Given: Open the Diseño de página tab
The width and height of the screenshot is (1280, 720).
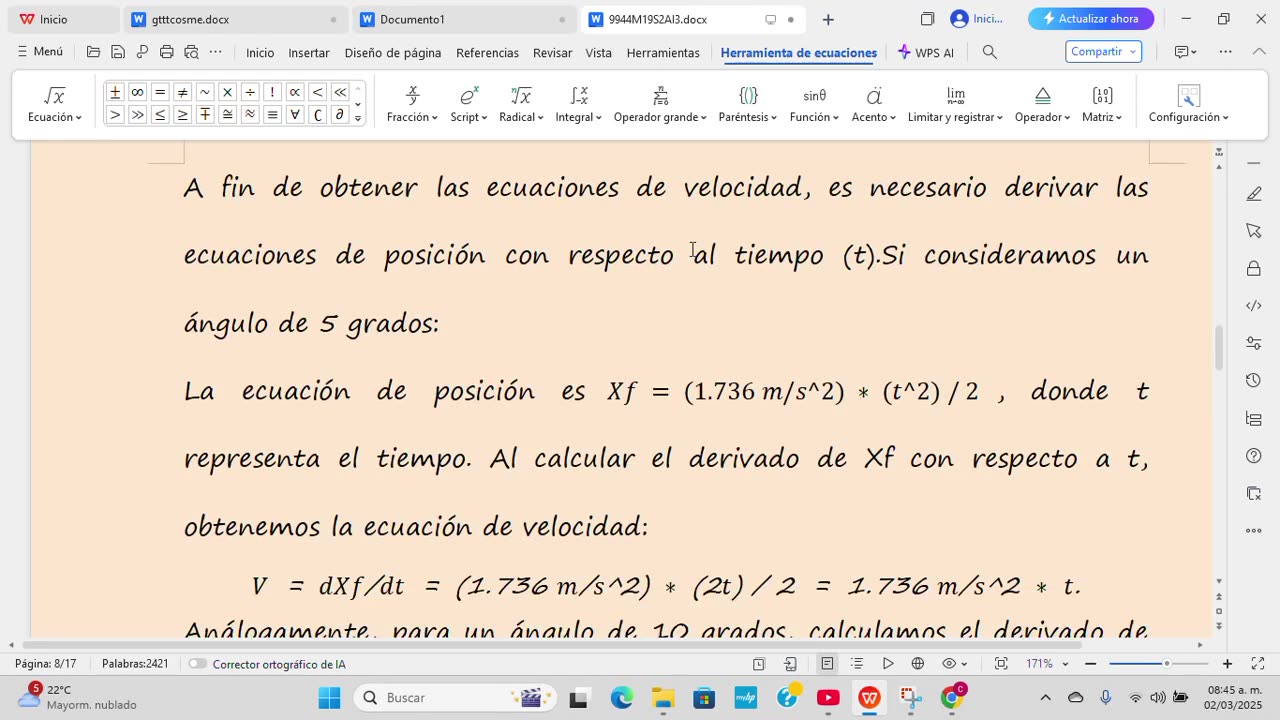Looking at the screenshot, I should [393, 53].
